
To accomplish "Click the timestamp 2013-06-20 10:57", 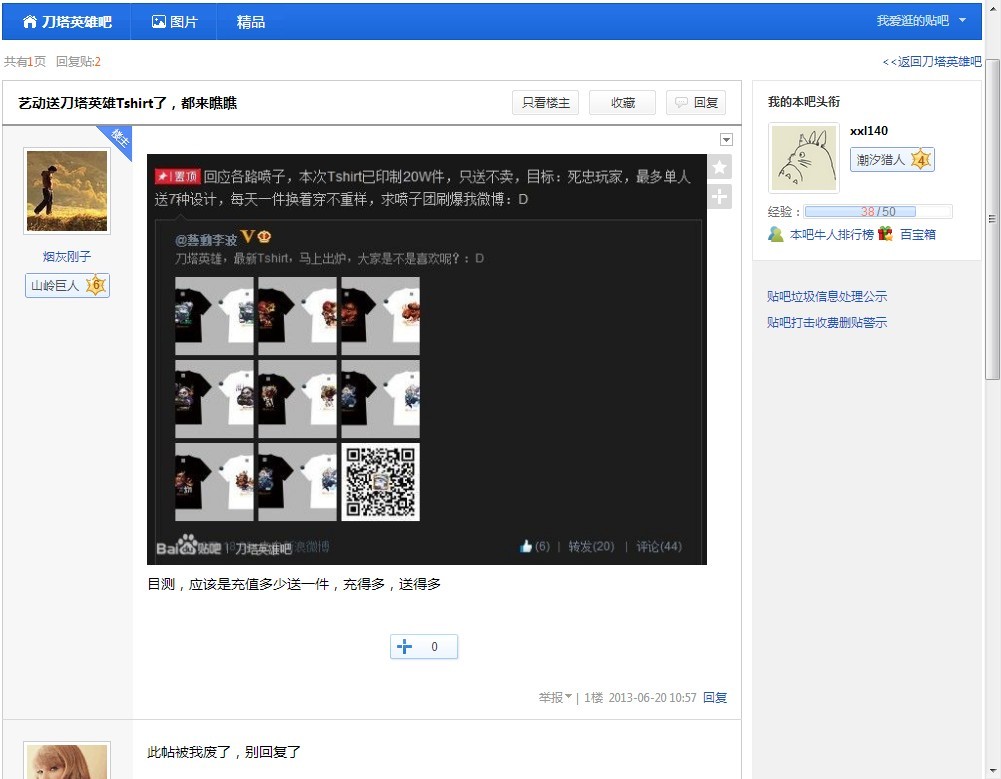I will point(652,697).
